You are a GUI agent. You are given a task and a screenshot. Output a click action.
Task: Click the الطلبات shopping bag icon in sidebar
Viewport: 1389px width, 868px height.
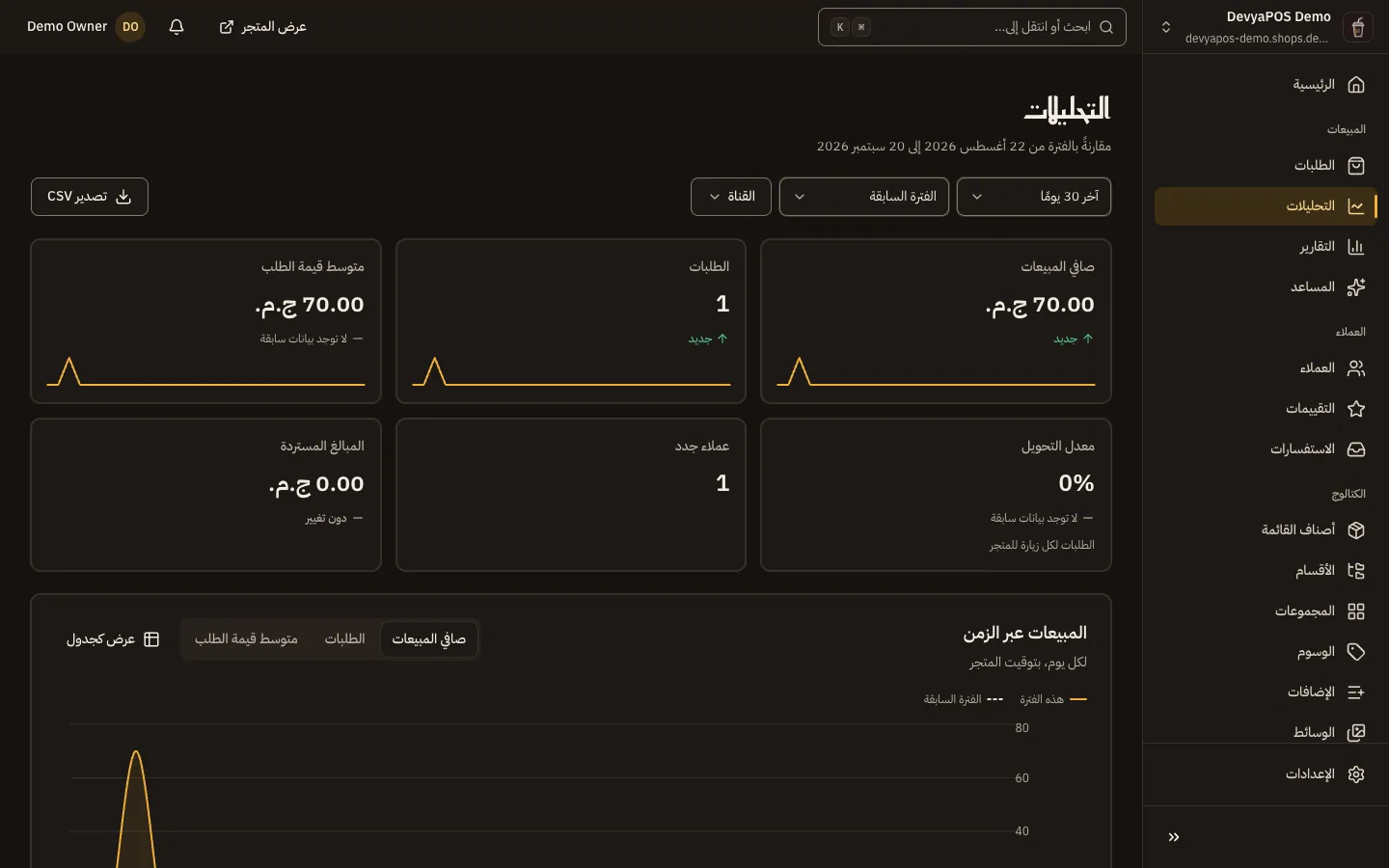tap(1356, 166)
